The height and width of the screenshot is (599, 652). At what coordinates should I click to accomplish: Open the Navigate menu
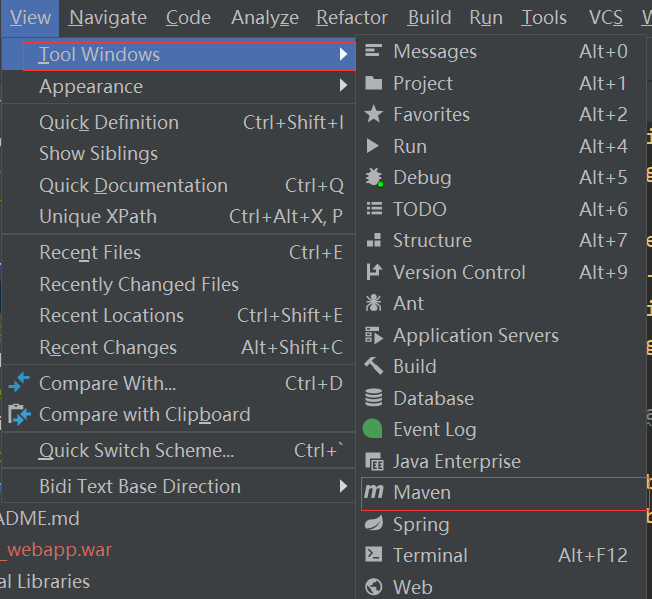coord(108,18)
